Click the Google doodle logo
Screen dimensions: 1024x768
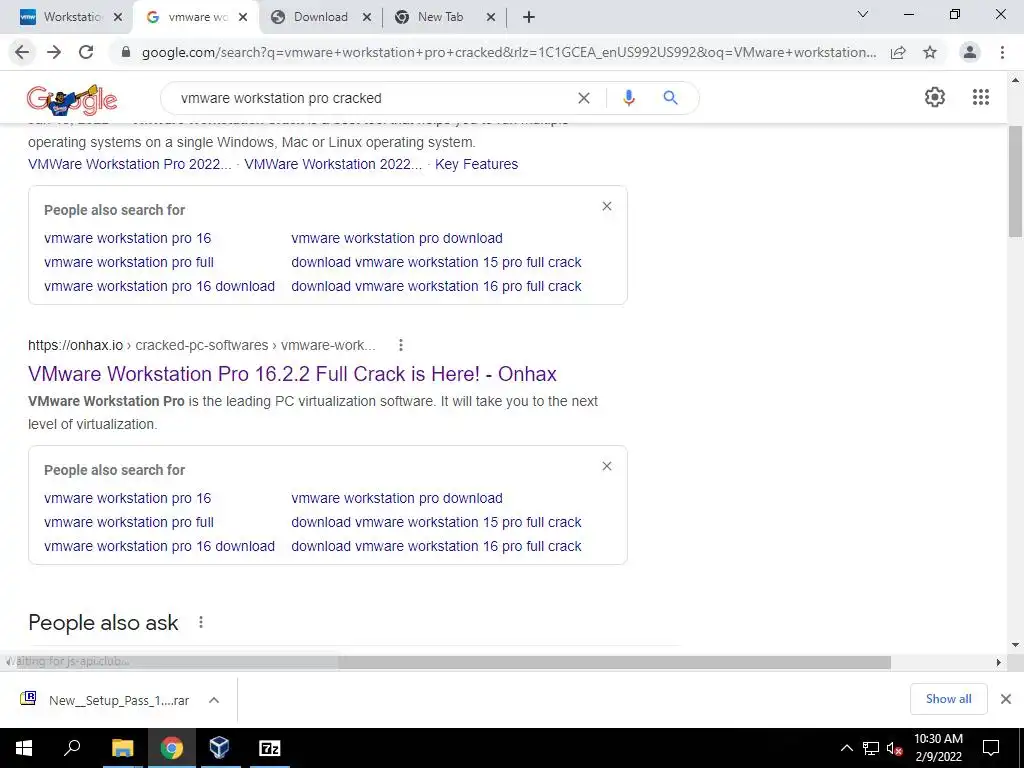[72, 99]
